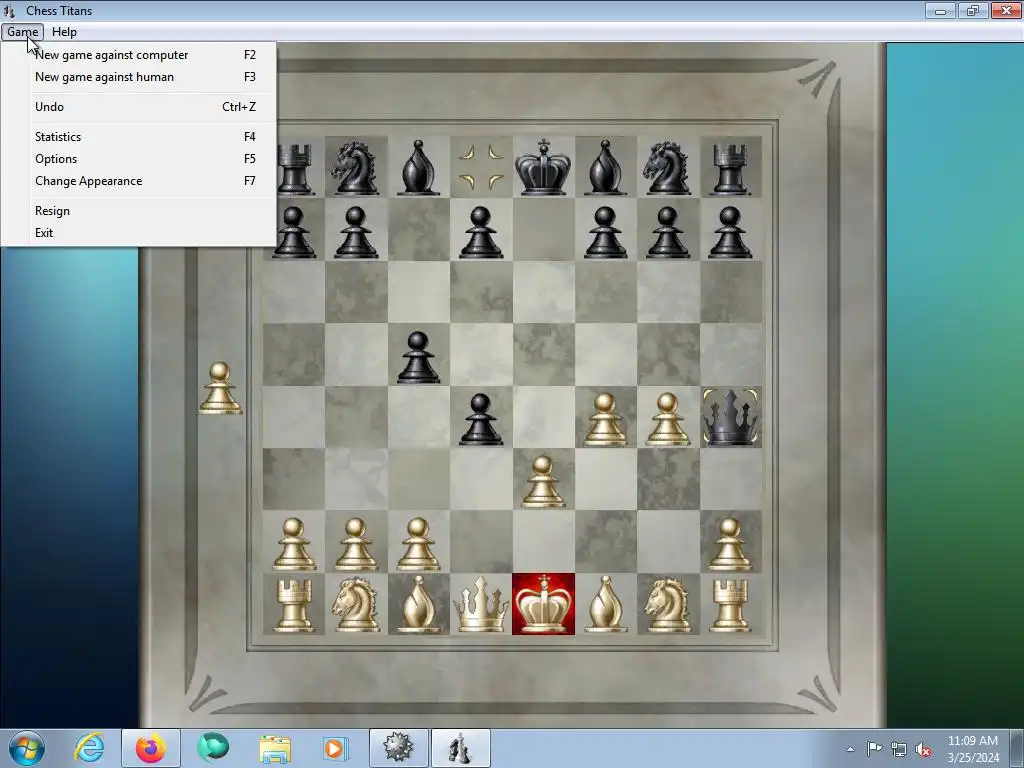Click the empty g2 square
The width and height of the screenshot is (1024, 768).
pos(668,542)
